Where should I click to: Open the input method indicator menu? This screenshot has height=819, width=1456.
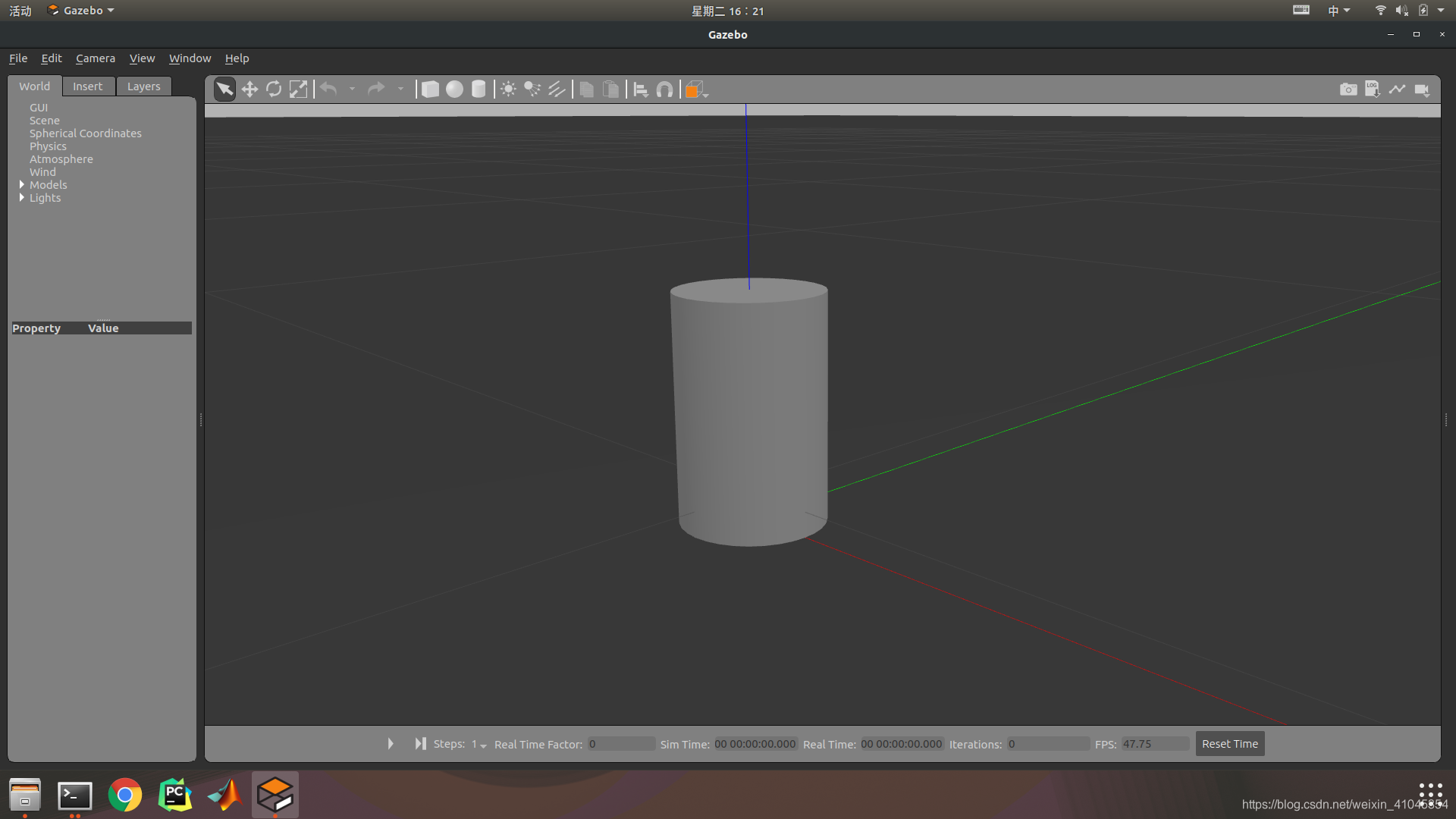(x=1338, y=11)
